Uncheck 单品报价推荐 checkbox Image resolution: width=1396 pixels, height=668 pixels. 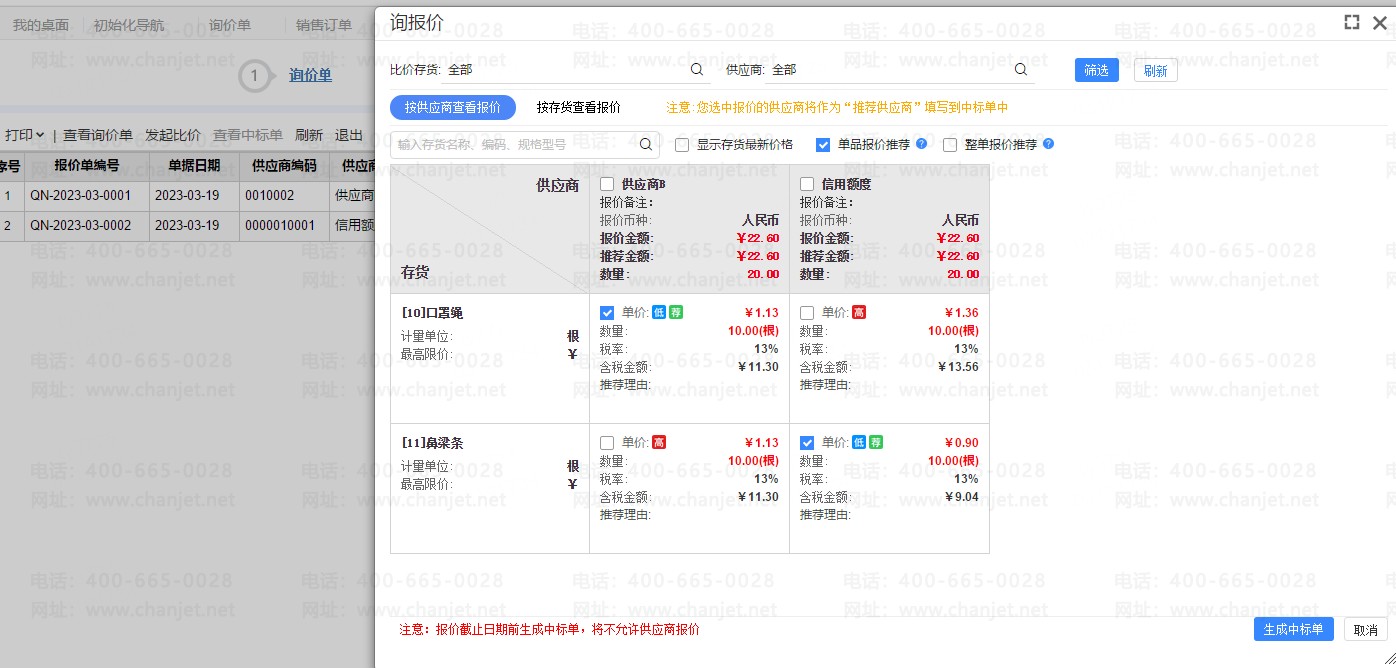click(x=823, y=145)
